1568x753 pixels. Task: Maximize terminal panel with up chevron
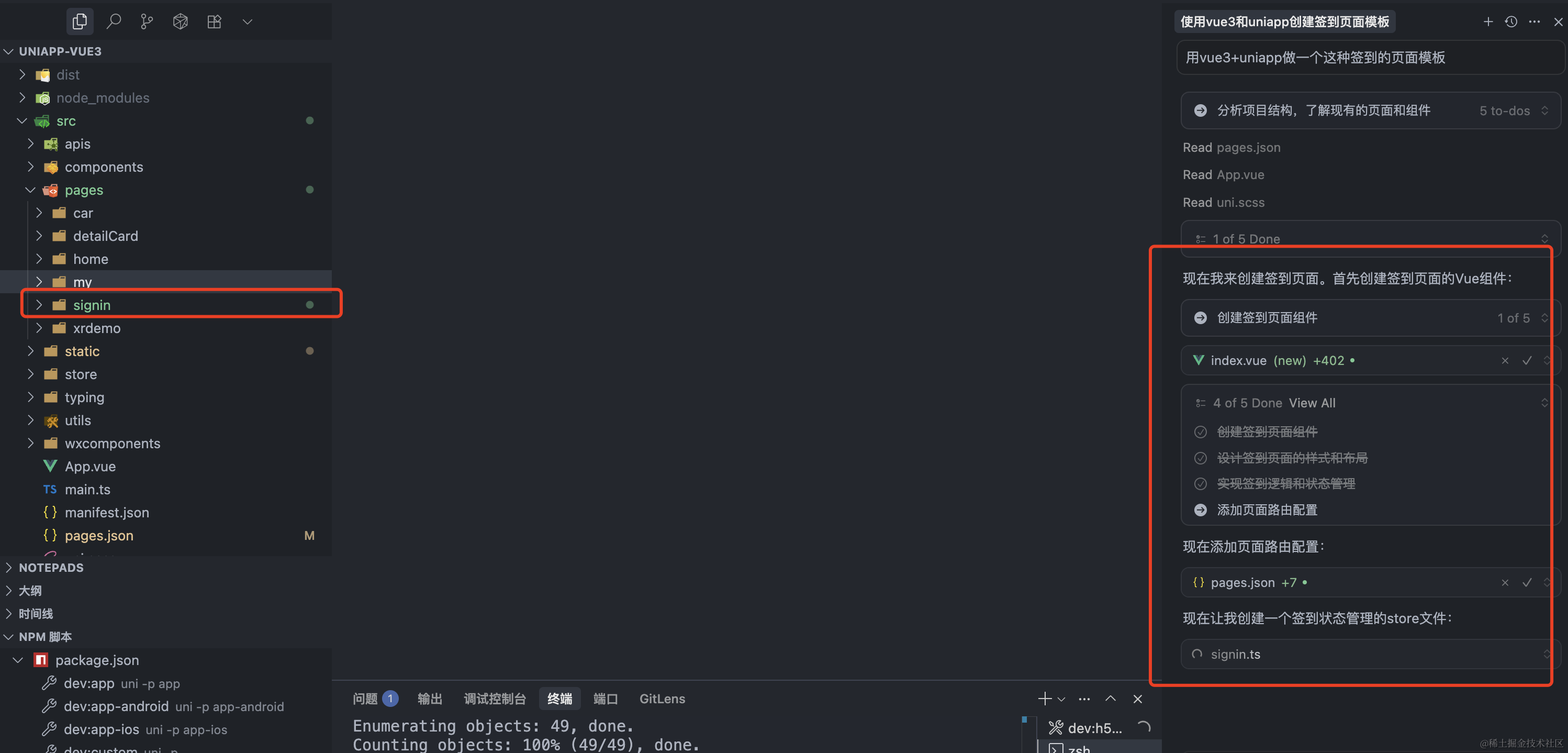coord(1110,698)
